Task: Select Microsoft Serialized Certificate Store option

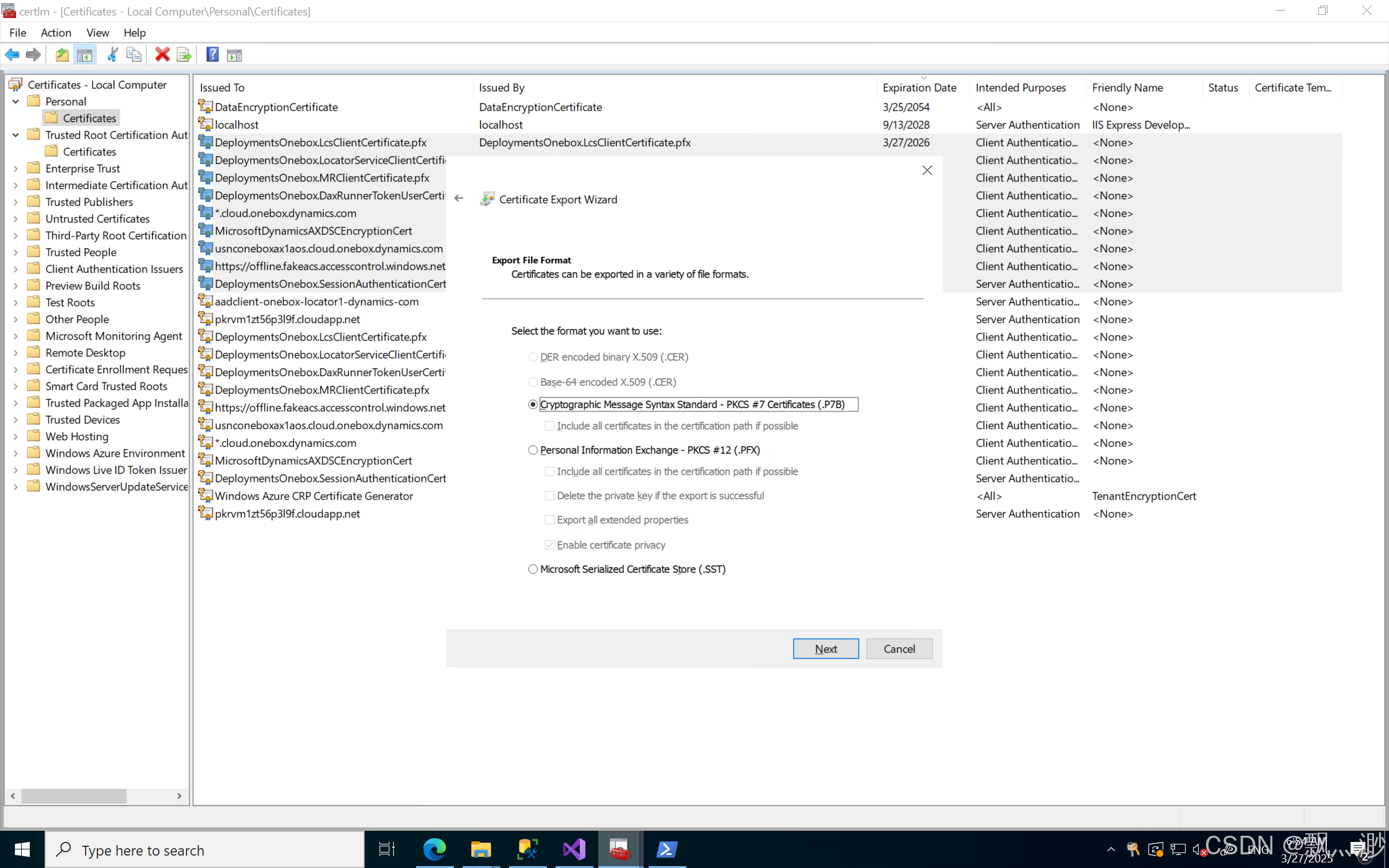Action: (x=533, y=569)
